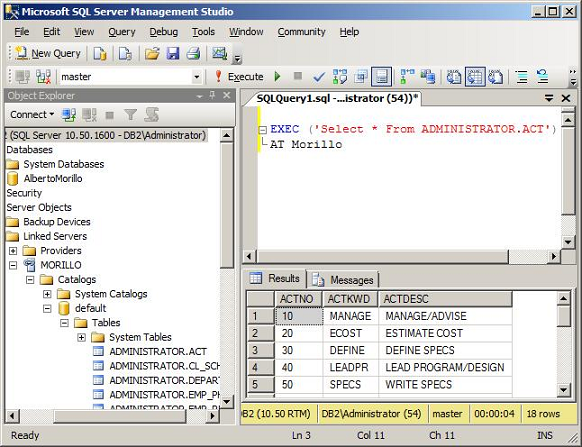Expand the Providers node
The image size is (582, 447).
coord(13,251)
